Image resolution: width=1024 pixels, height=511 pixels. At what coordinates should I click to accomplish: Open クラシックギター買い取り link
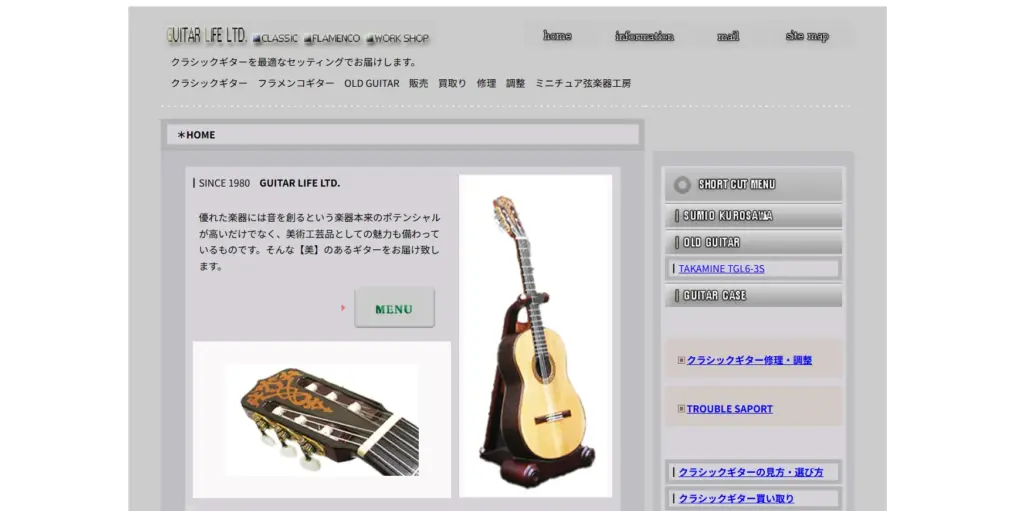coord(736,499)
